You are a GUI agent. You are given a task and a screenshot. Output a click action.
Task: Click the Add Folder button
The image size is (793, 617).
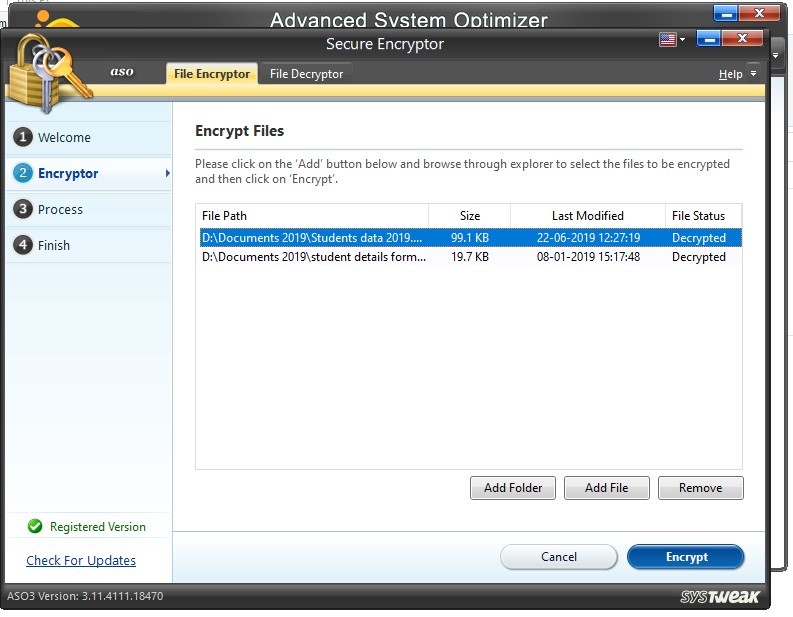[513, 488]
